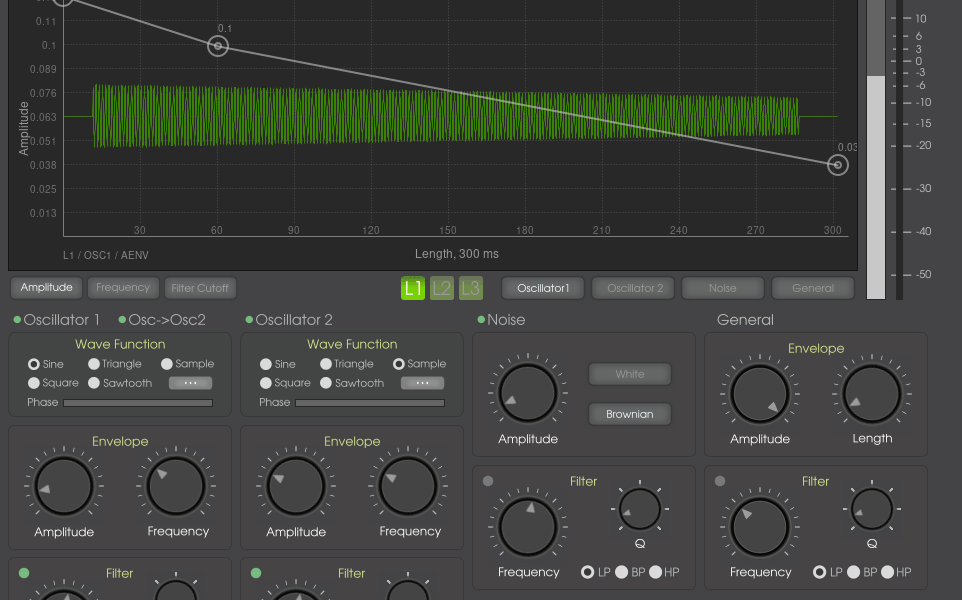
Task: Open Oscillator 2 sample browse button
Action: click(x=422, y=383)
